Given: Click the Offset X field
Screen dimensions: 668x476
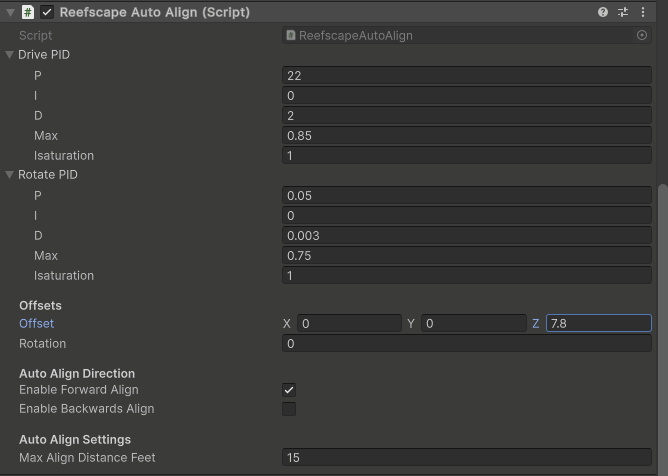Looking at the screenshot, I should (349, 323).
